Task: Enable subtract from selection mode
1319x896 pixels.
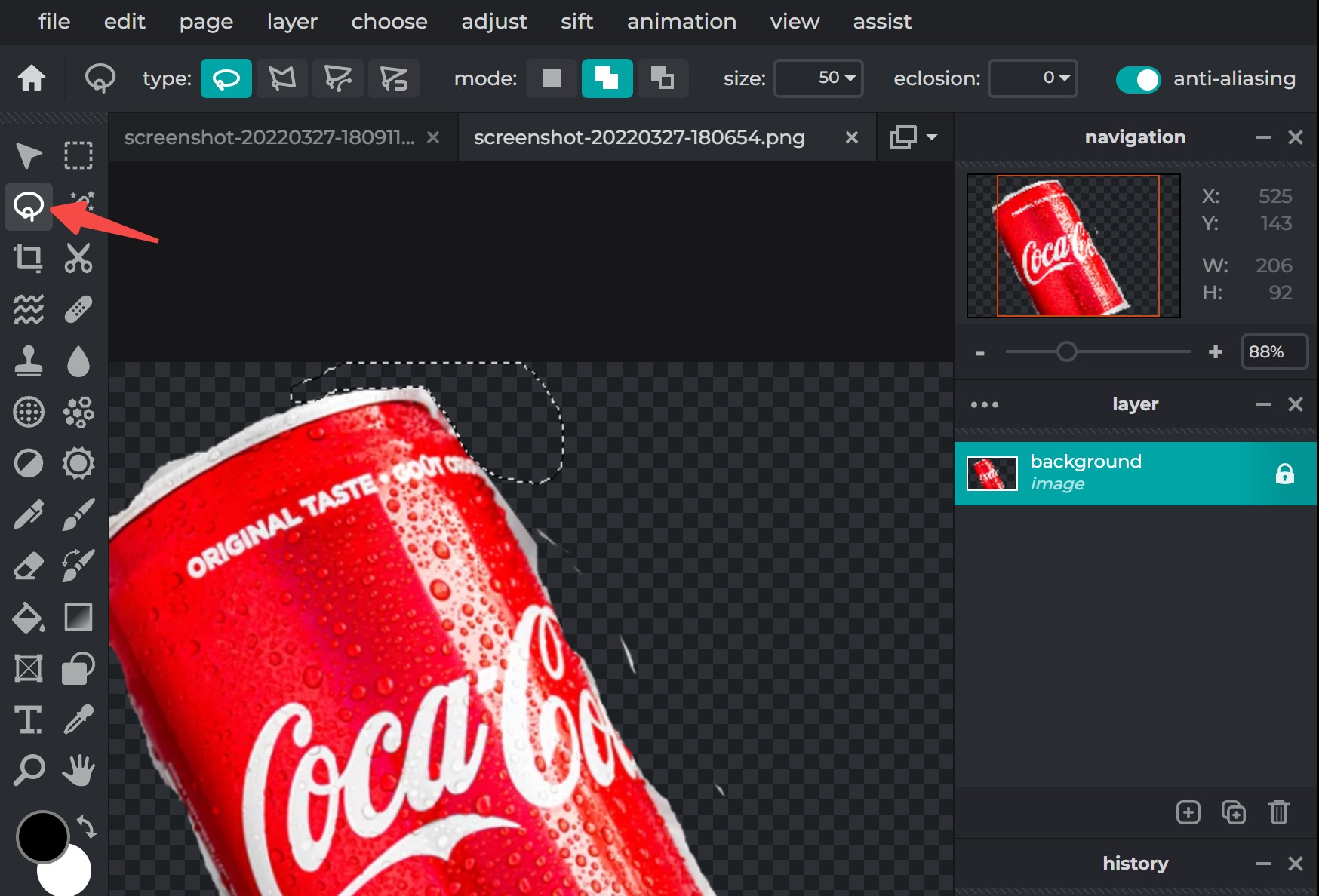Action: (x=663, y=78)
